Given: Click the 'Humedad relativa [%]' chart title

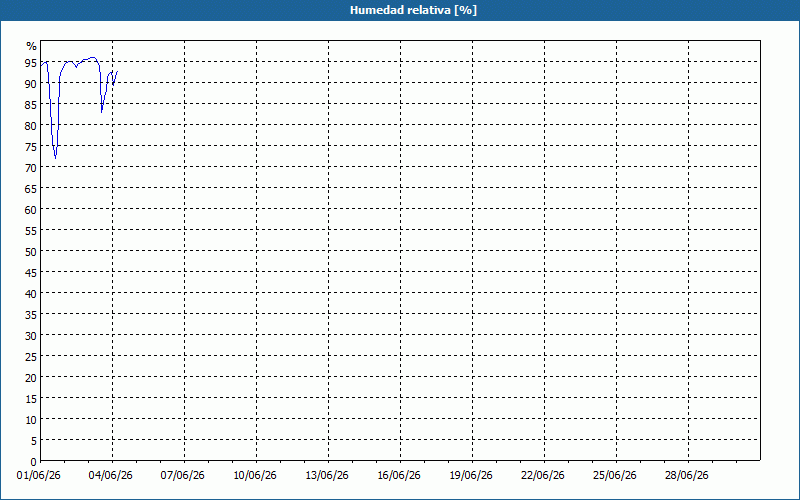Looking at the screenshot, I should pos(413,10).
